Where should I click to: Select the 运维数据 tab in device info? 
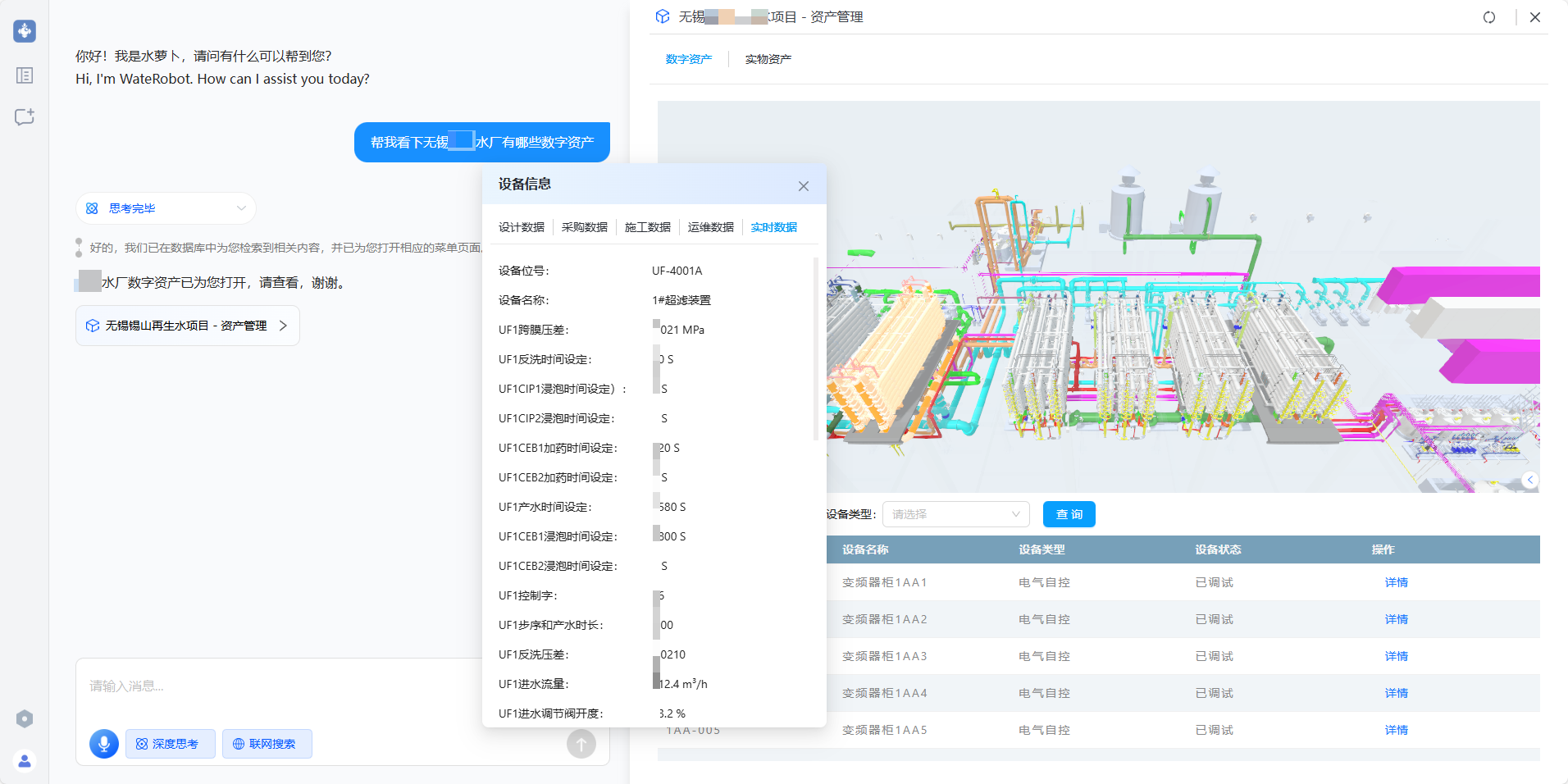[x=710, y=227]
